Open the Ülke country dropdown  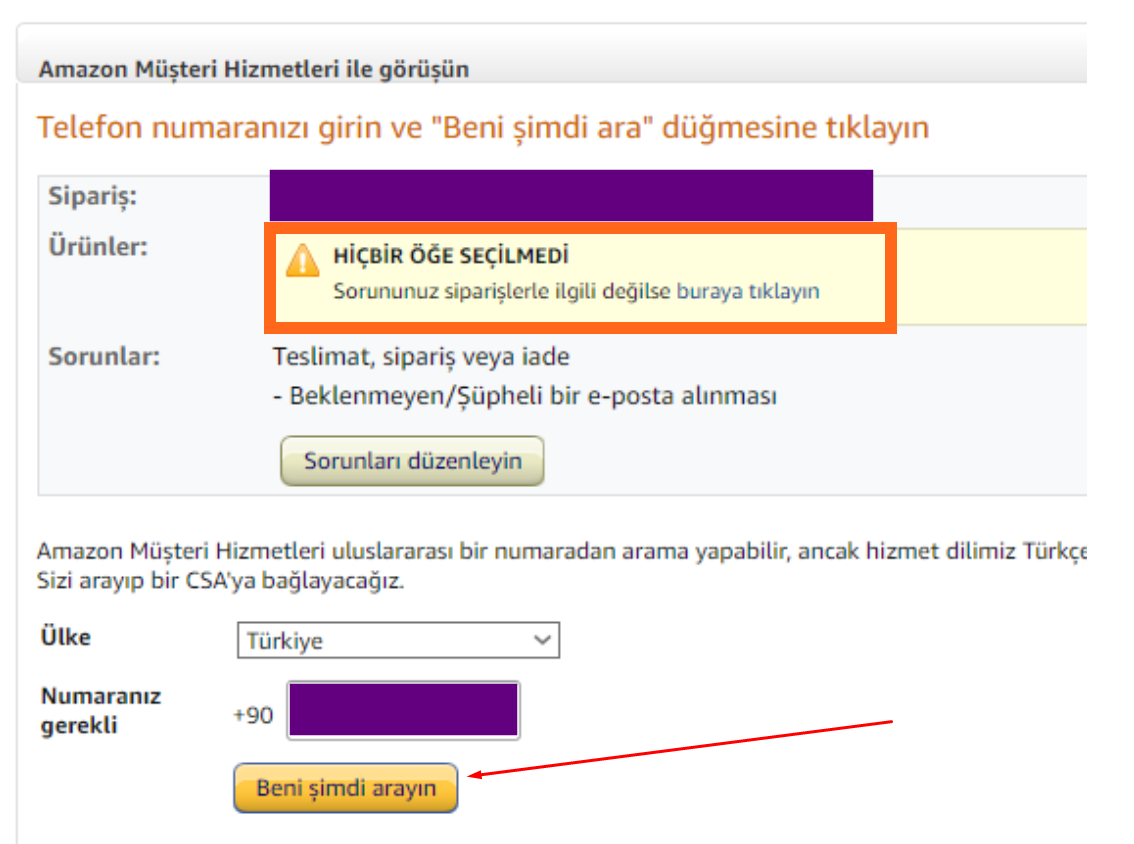click(x=398, y=641)
